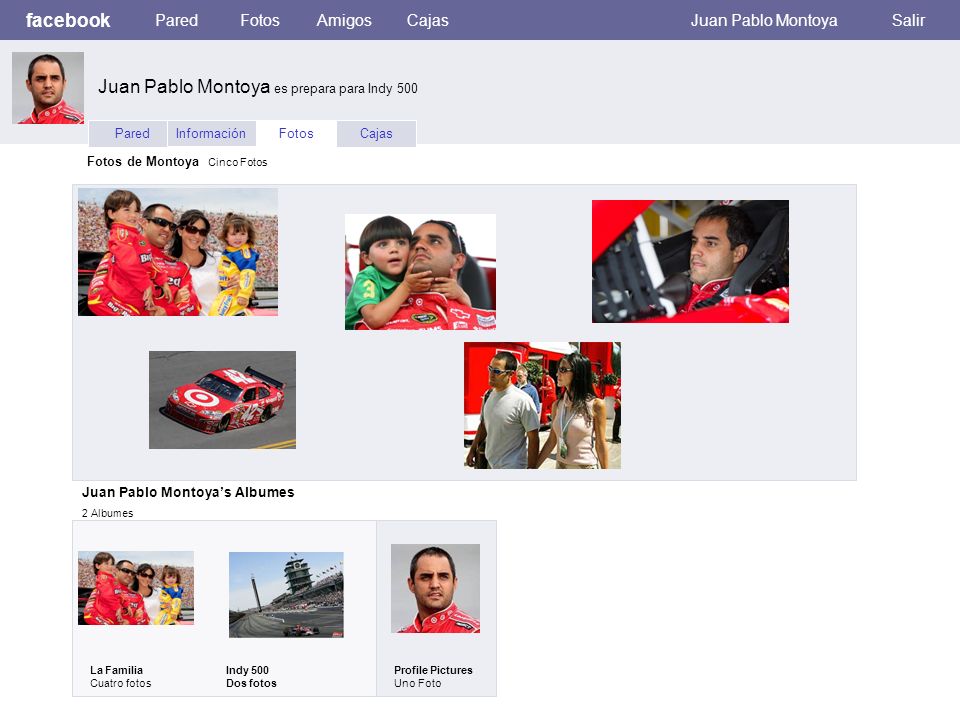Image resolution: width=960 pixels, height=720 pixels.
Task: Click the Indy 500 album title
Action: (247, 670)
